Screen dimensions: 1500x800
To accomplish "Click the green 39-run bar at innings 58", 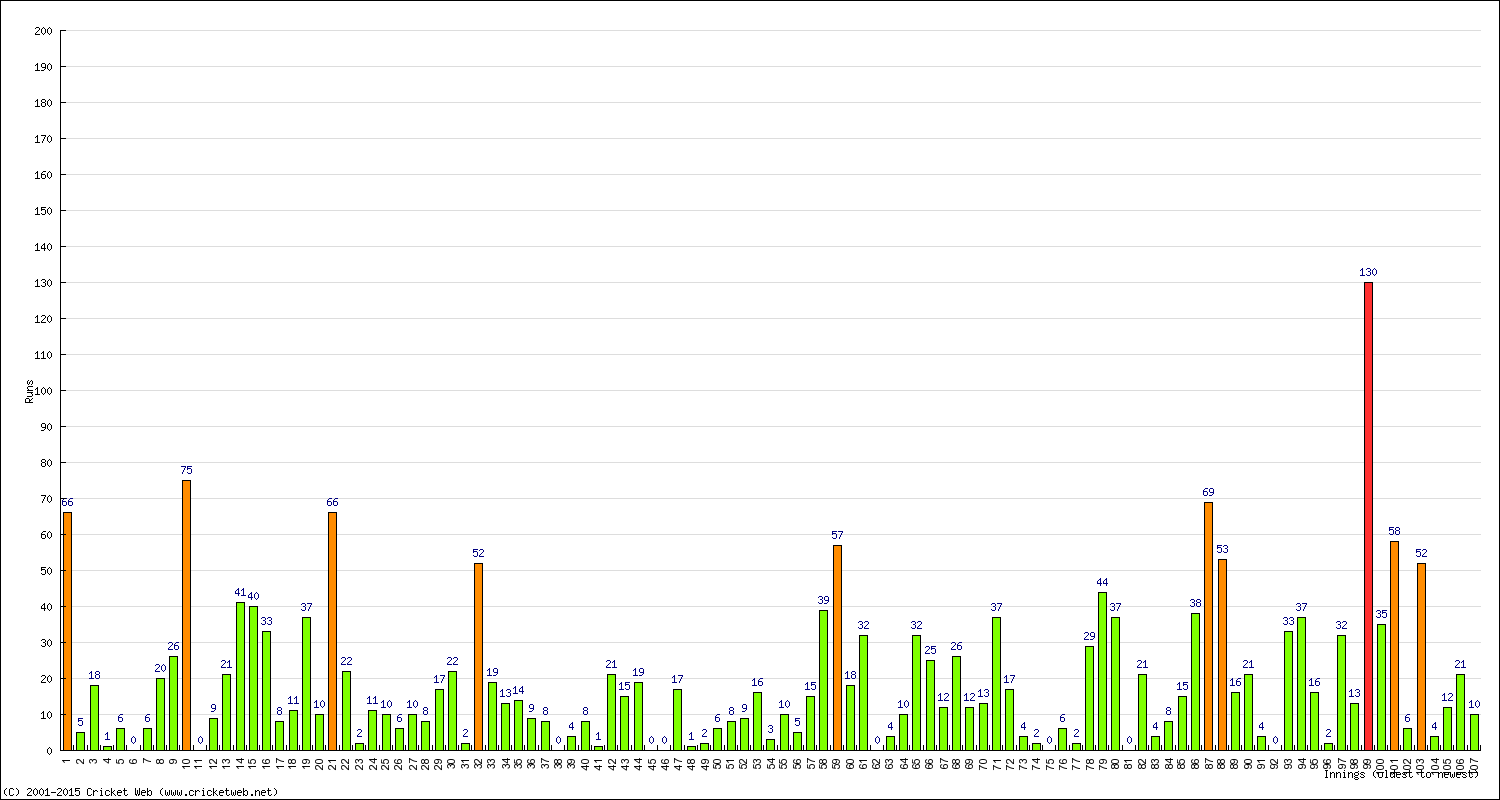I will coord(823,680).
